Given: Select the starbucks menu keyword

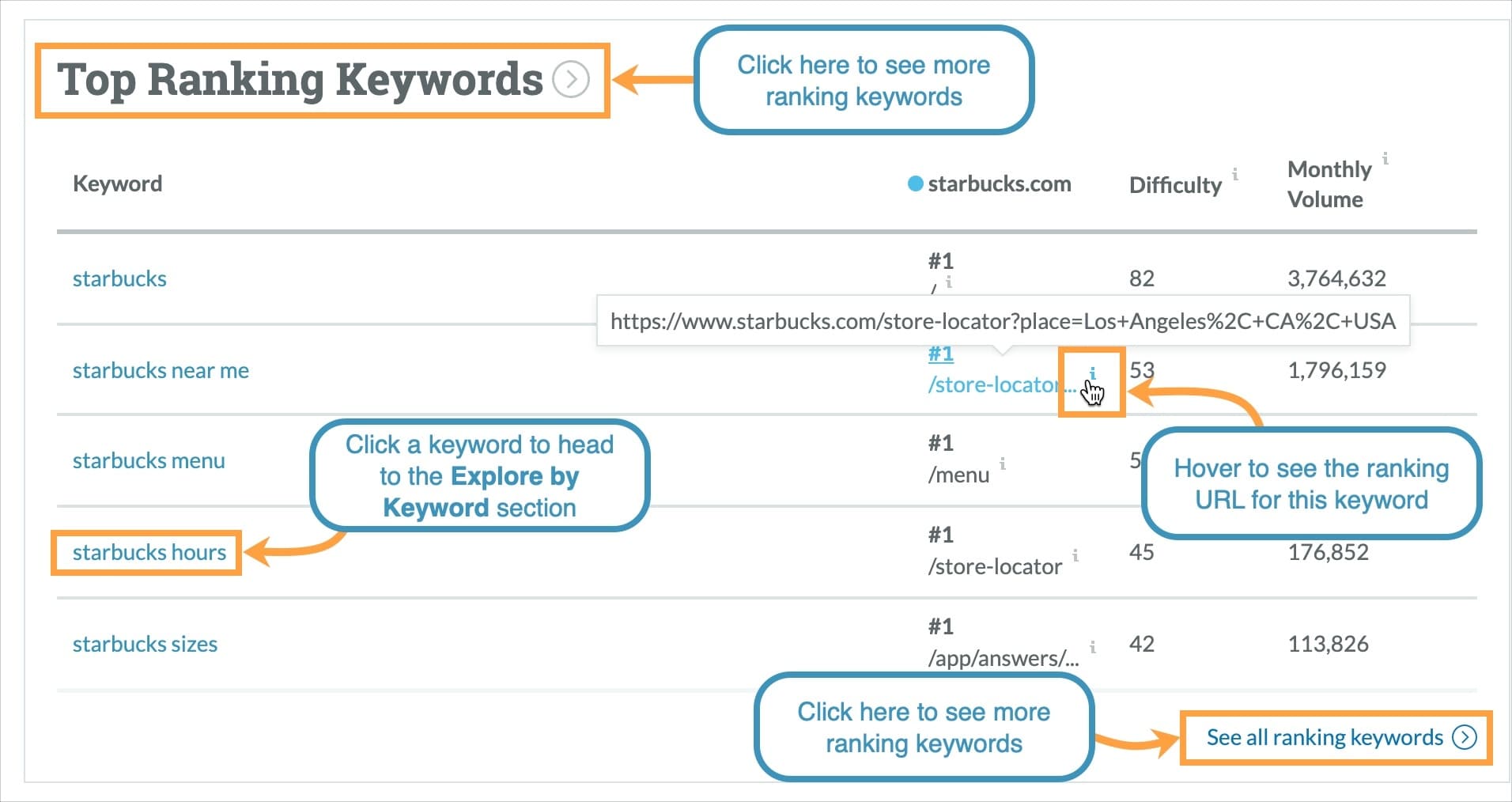Looking at the screenshot, I should tap(148, 461).
